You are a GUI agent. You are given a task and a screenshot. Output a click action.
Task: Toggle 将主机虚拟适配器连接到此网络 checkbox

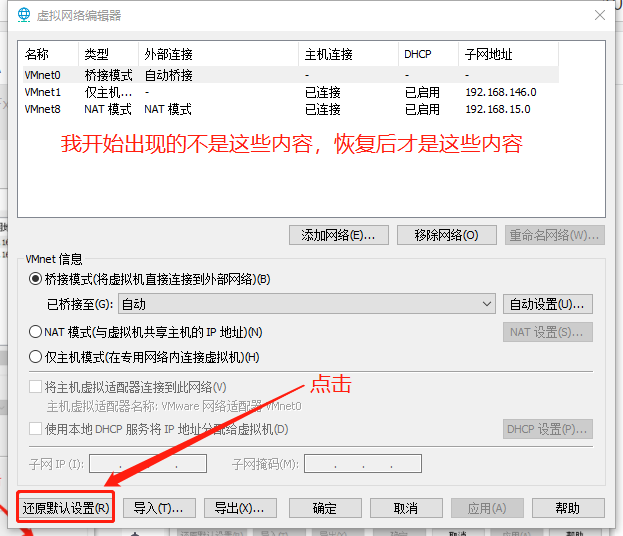point(35,387)
